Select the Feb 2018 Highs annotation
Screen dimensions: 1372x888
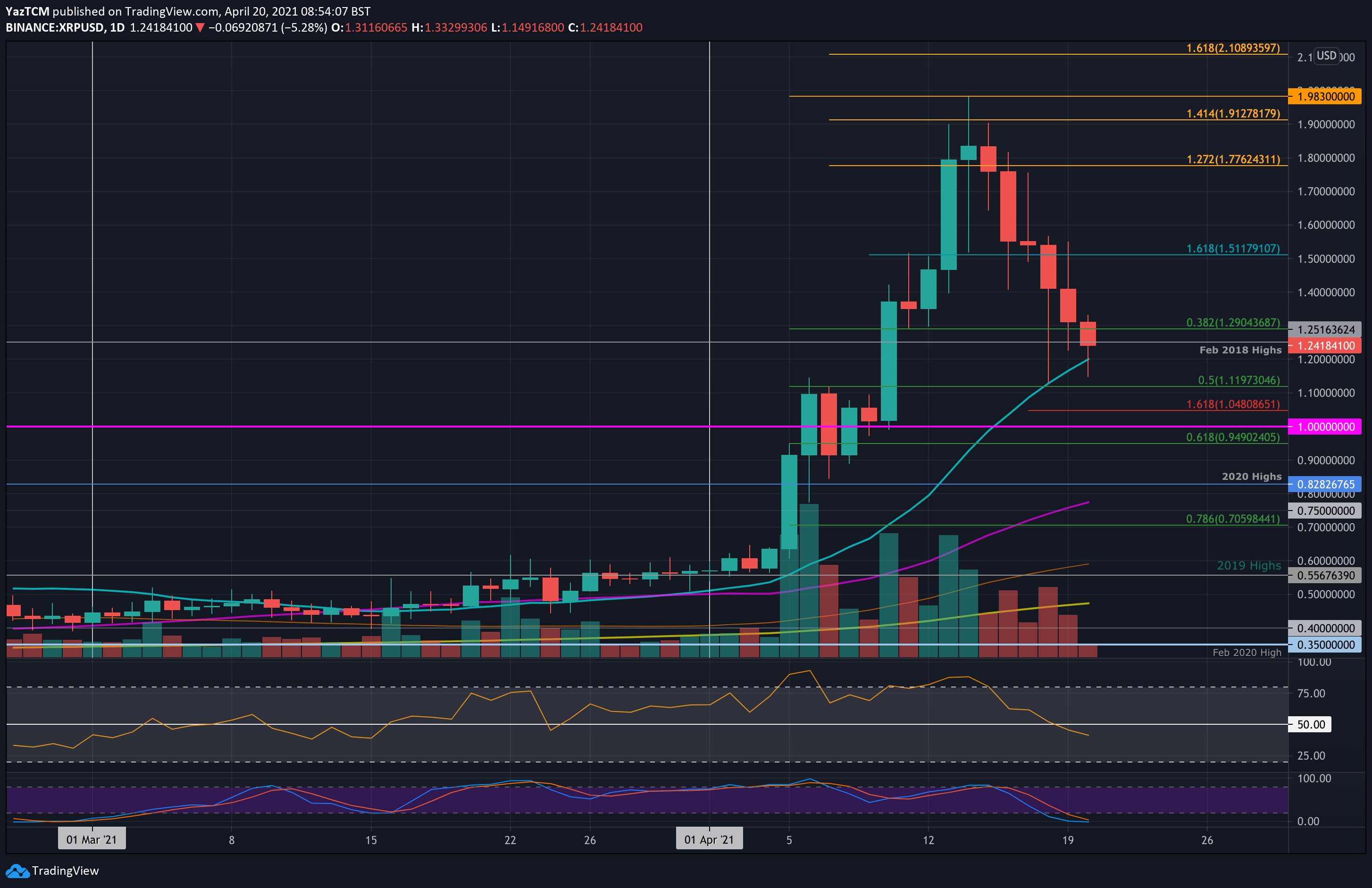1240,350
